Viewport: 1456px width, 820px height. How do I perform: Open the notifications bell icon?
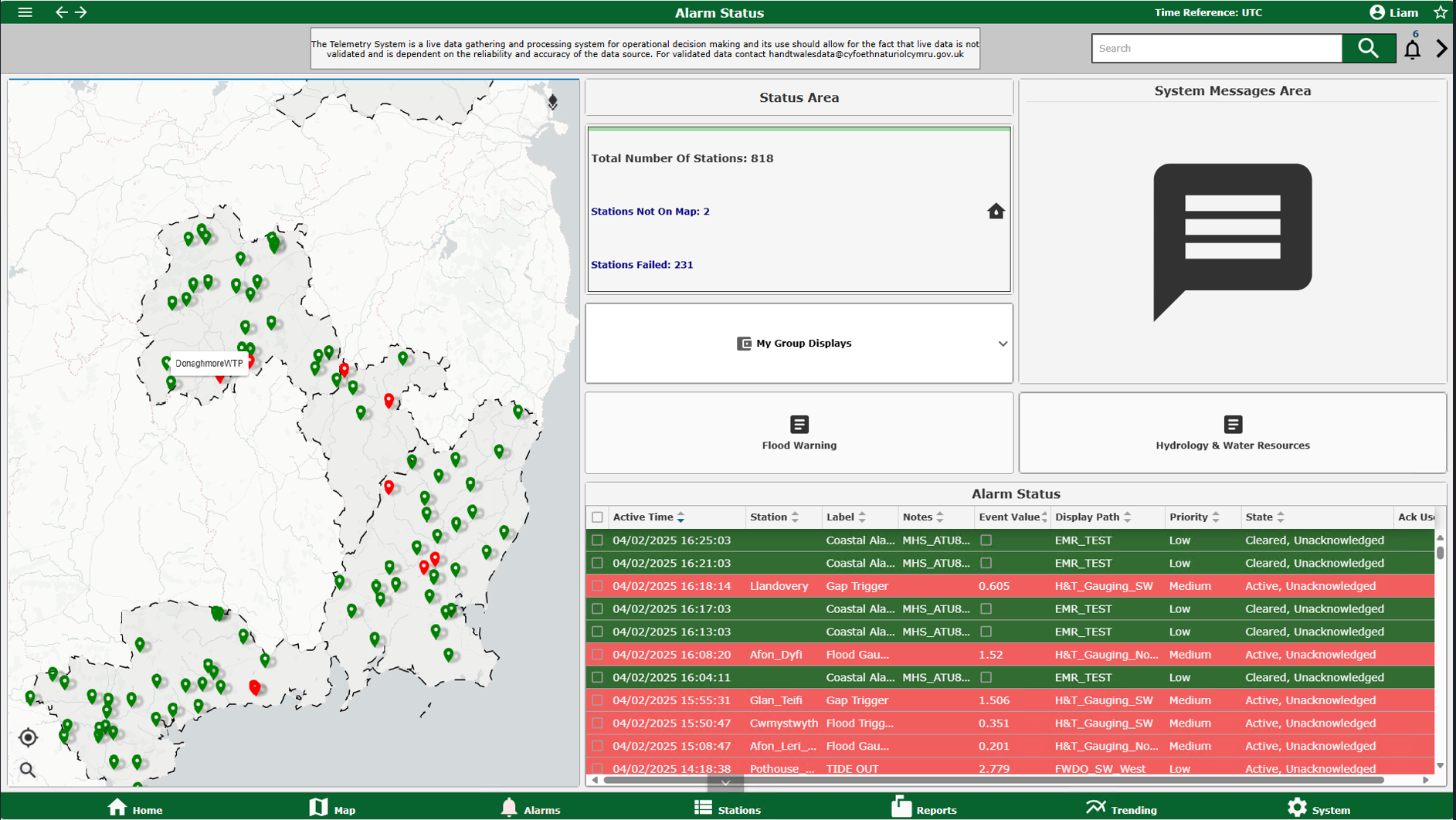point(1412,49)
